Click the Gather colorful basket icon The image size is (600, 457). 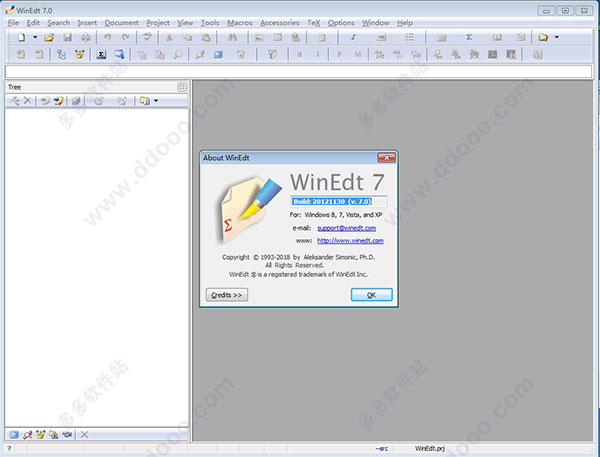point(80,55)
